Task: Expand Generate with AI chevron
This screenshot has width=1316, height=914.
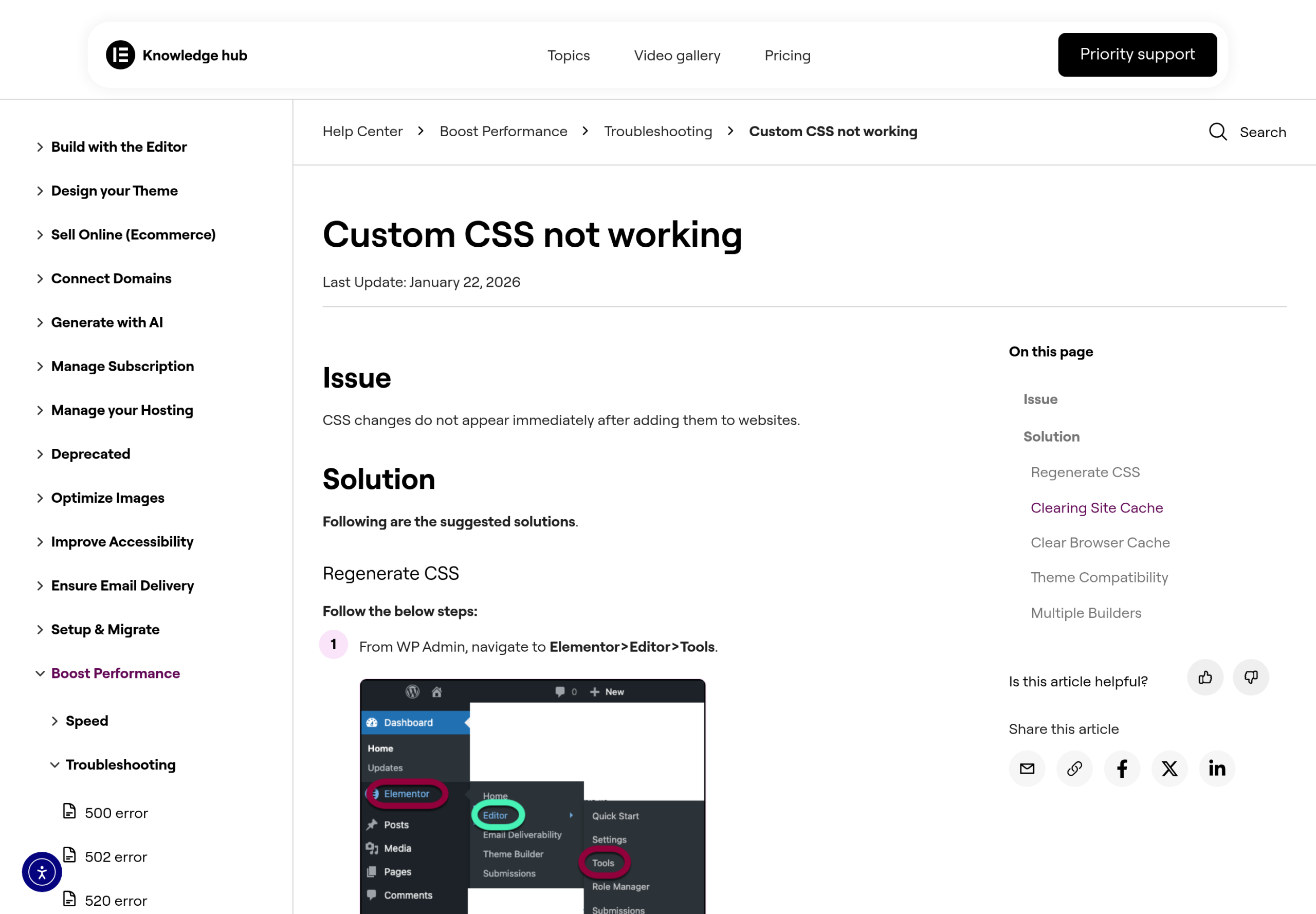Action: tap(40, 323)
